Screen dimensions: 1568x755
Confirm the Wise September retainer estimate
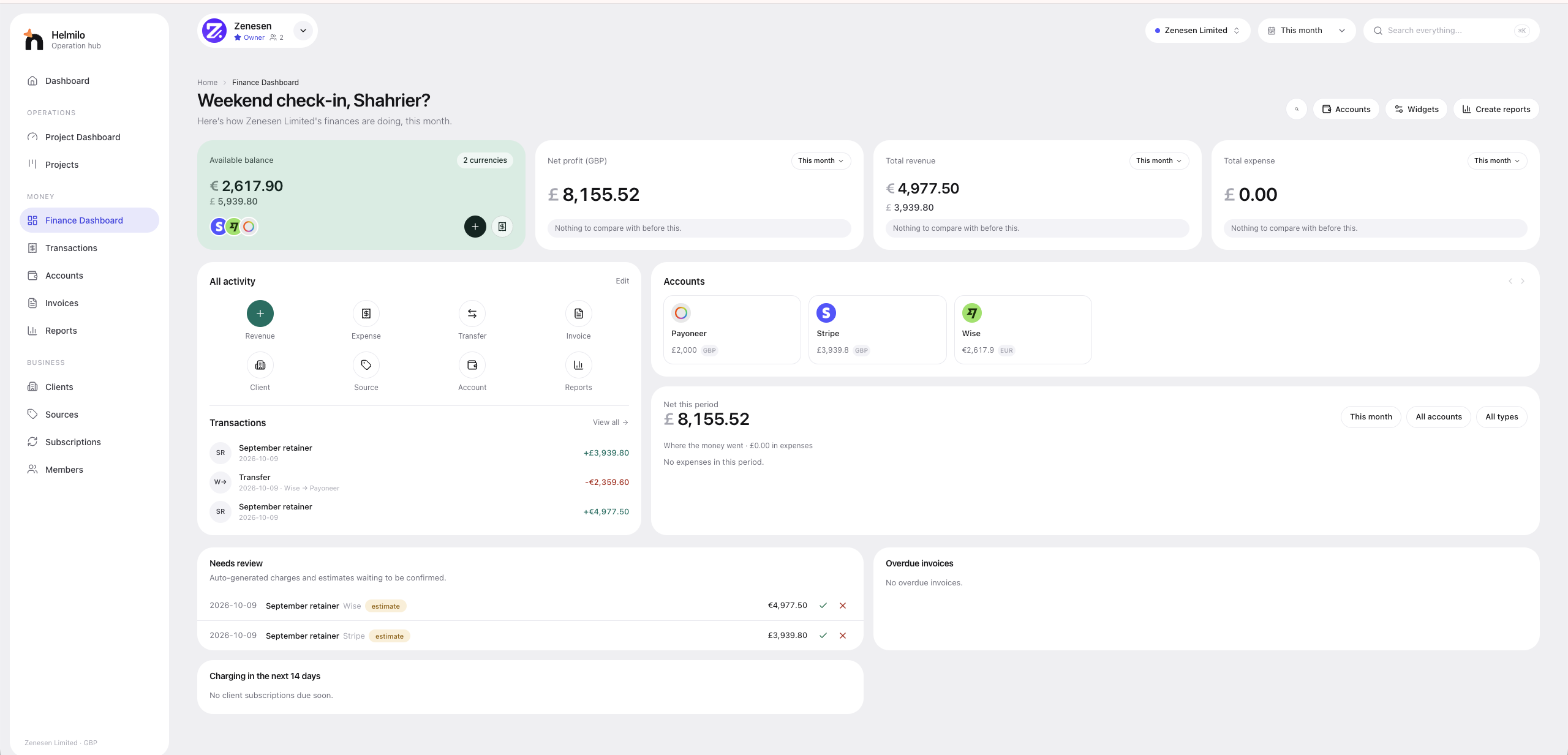823,606
